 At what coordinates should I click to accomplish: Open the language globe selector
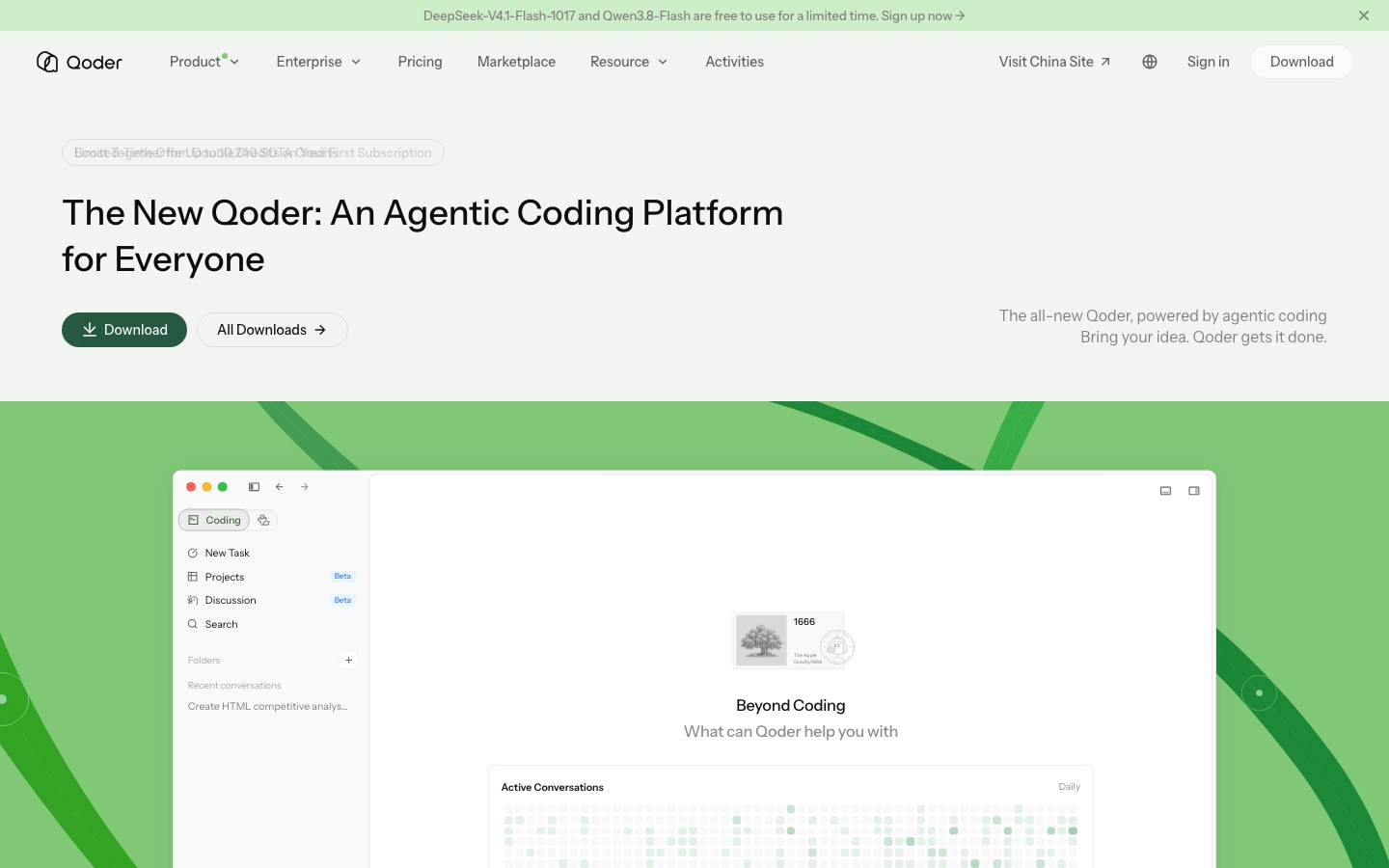click(1149, 62)
